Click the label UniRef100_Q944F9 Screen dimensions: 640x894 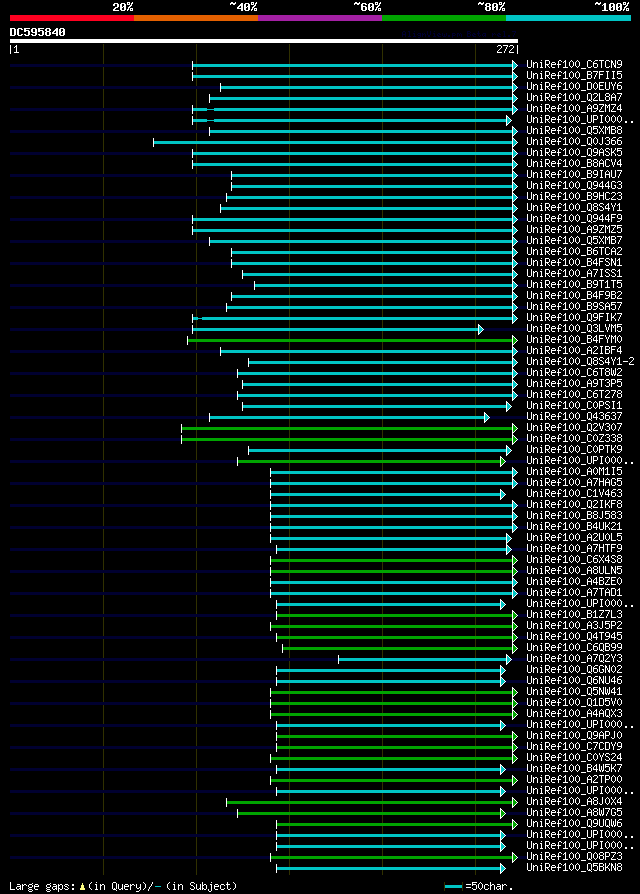pos(574,218)
